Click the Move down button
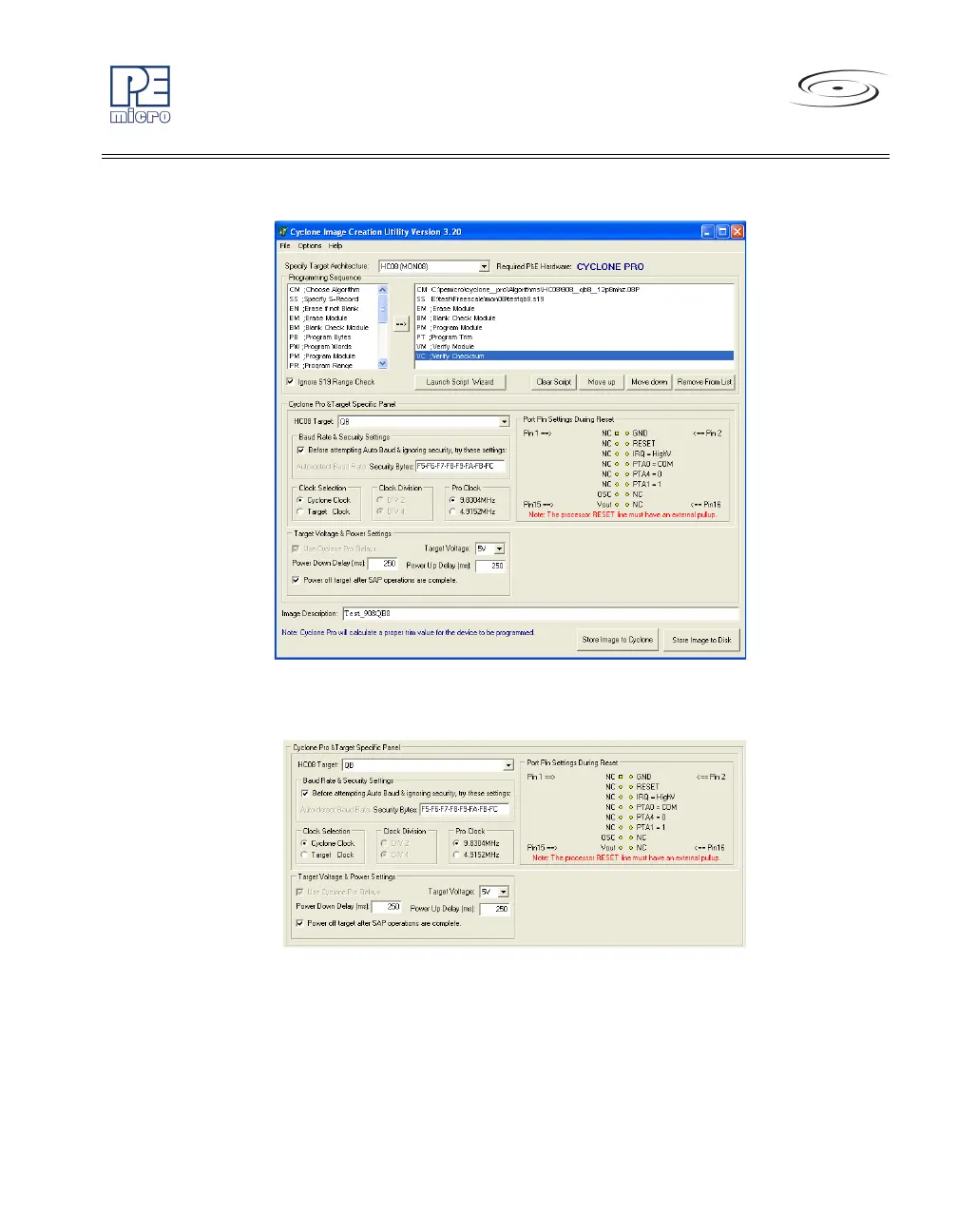 pyautogui.click(x=649, y=382)
